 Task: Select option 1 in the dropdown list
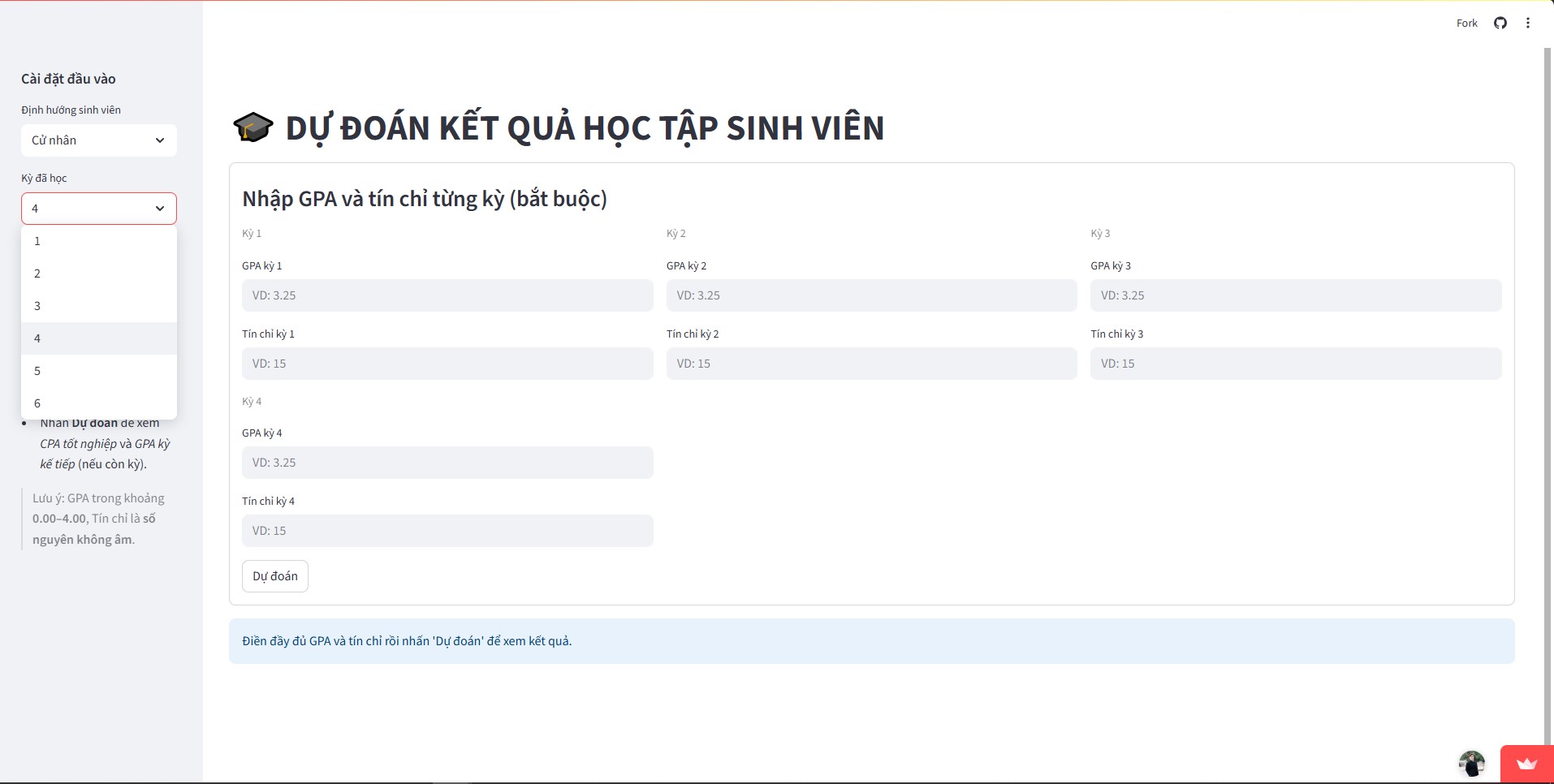point(99,241)
